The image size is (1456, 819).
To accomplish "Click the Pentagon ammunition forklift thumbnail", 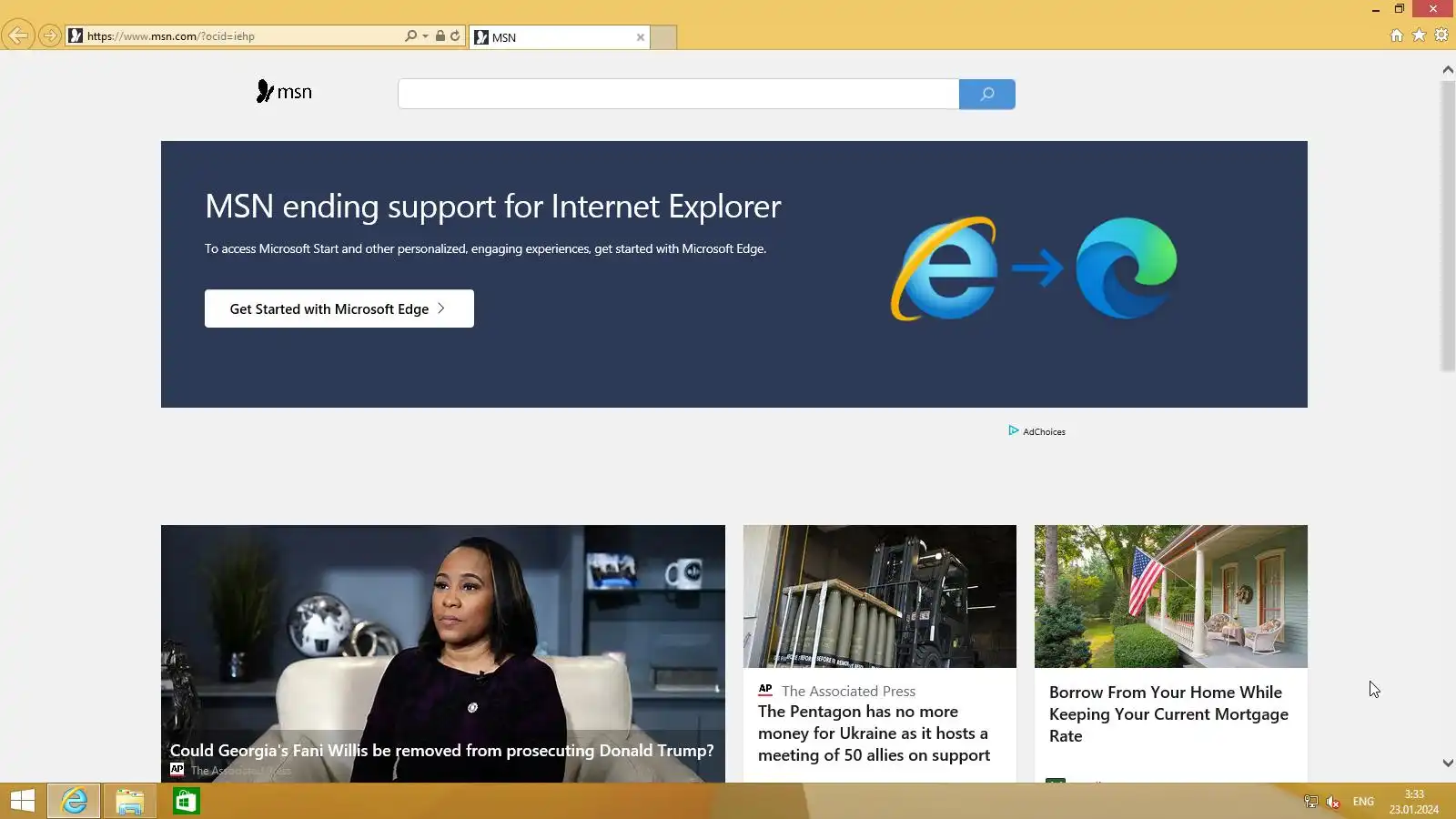I will 880,596.
